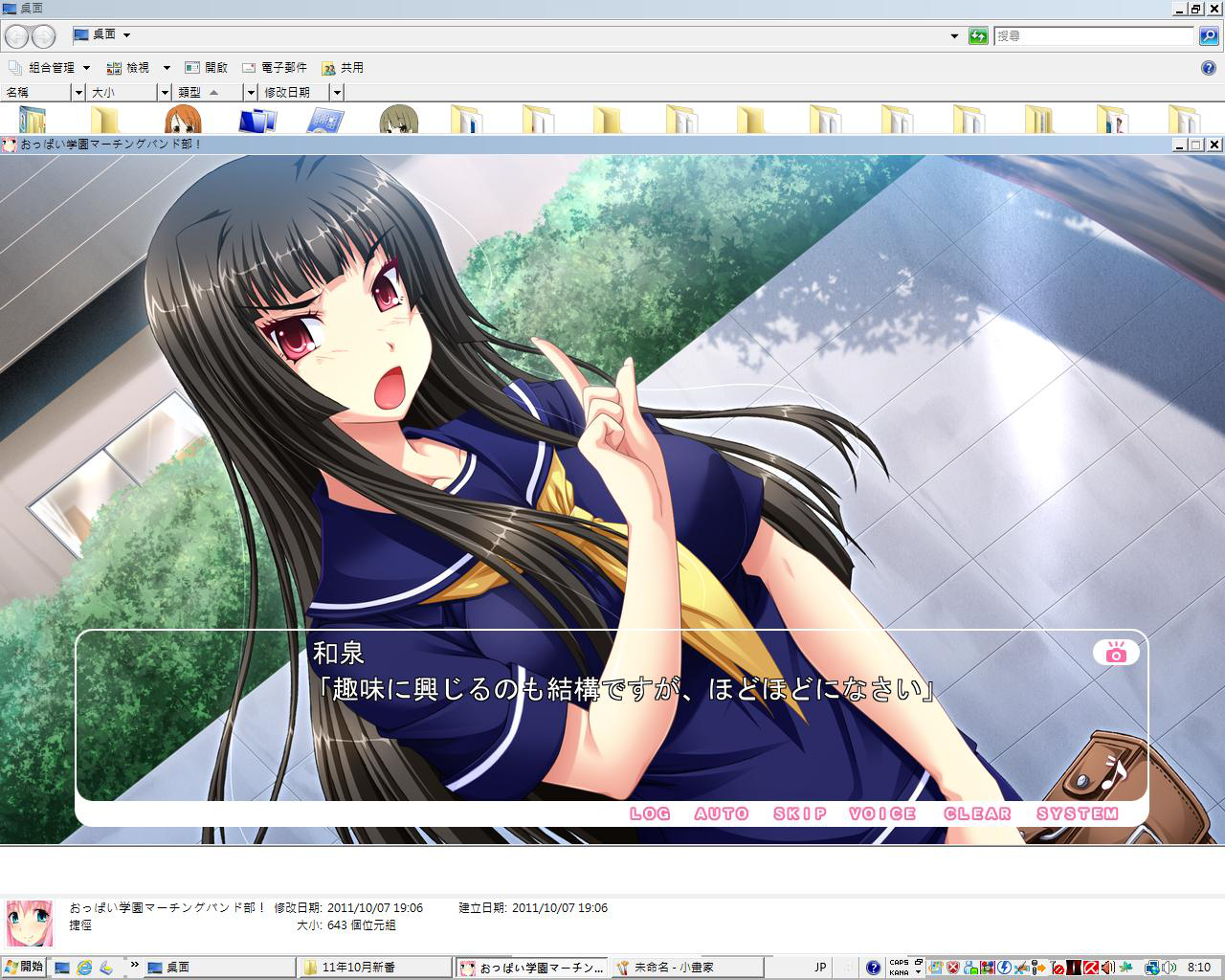Click the Forward arrow in the Explorer window
1225x980 pixels.
pos(43,36)
